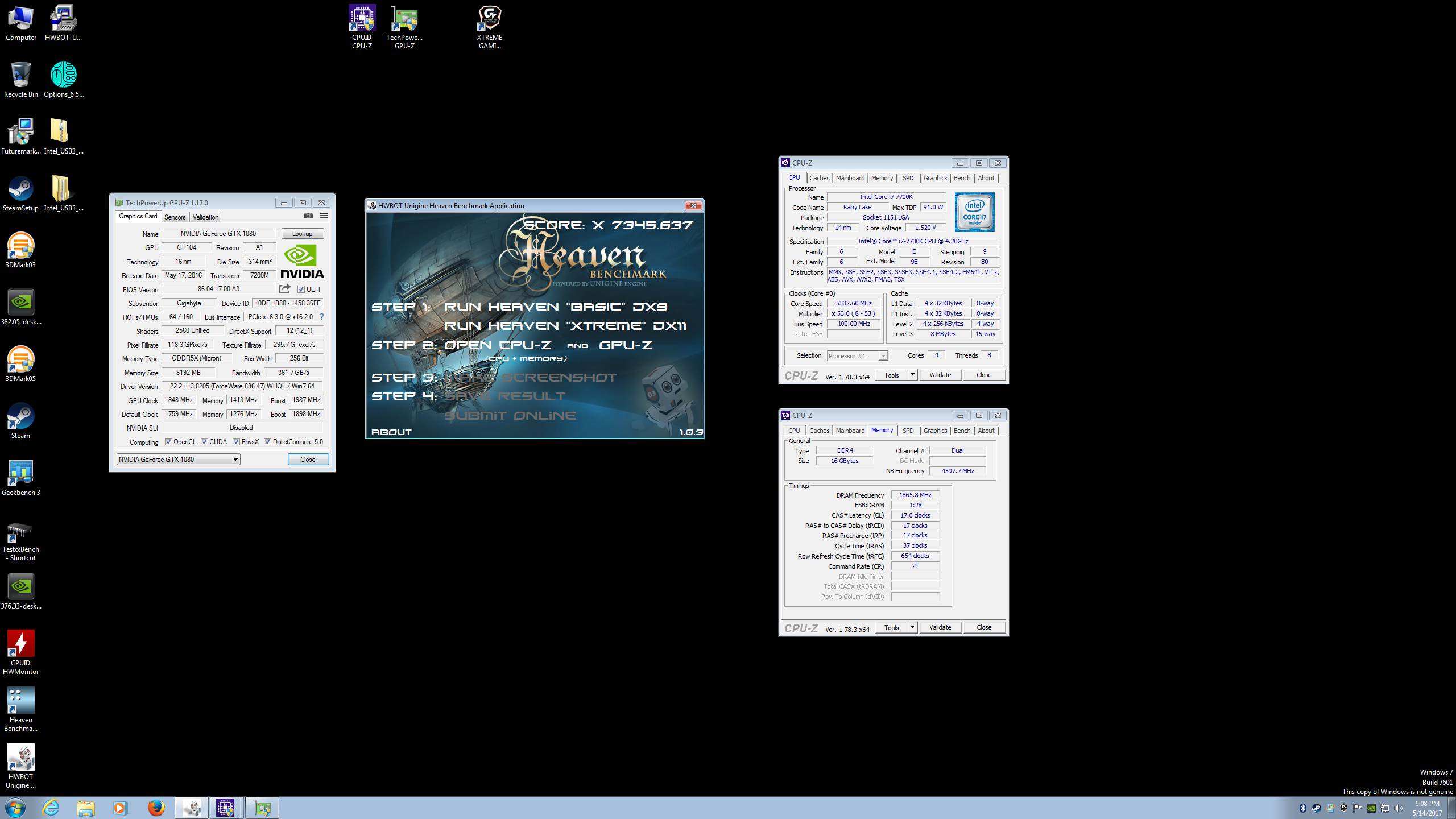This screenshot has width=1456, height=819.
Task: Click Open CPU-Z in Heaven step 2
Action: point(498,345)
